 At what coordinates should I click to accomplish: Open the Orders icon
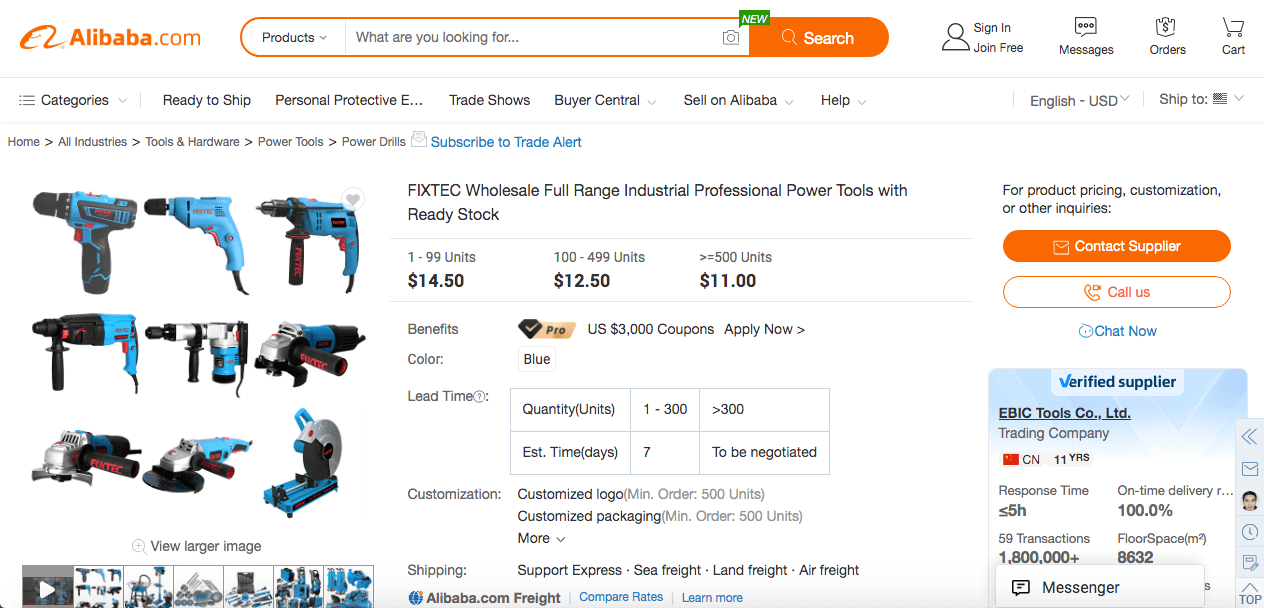point(1166,27)
